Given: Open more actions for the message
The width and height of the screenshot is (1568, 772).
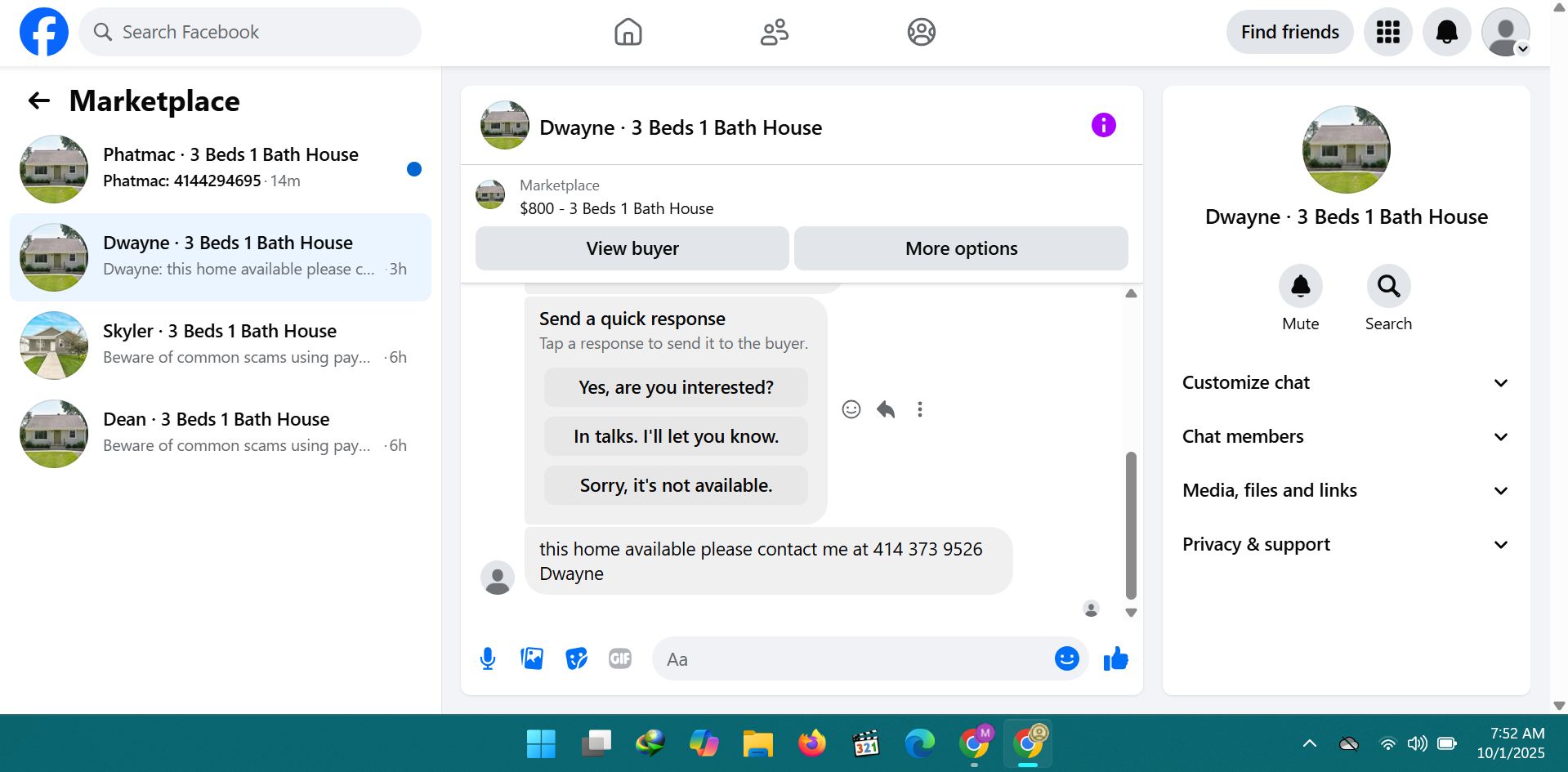Looking at the screenshot, I should click(920, 409).
